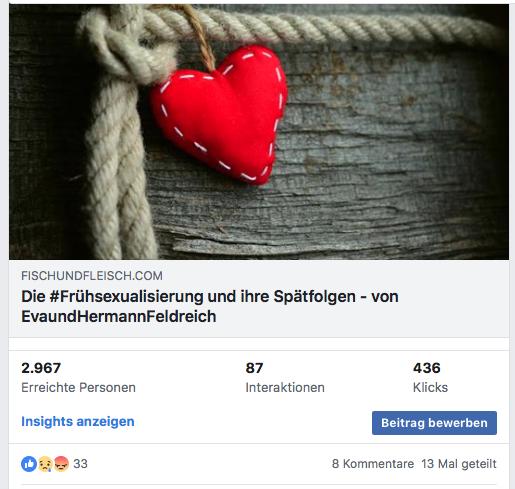Image resolution: width=515 pixels, height=489 pixels.
Task: Click the EvaundHermannFeldreich author line in title
Action: click(x=119, y=316)
